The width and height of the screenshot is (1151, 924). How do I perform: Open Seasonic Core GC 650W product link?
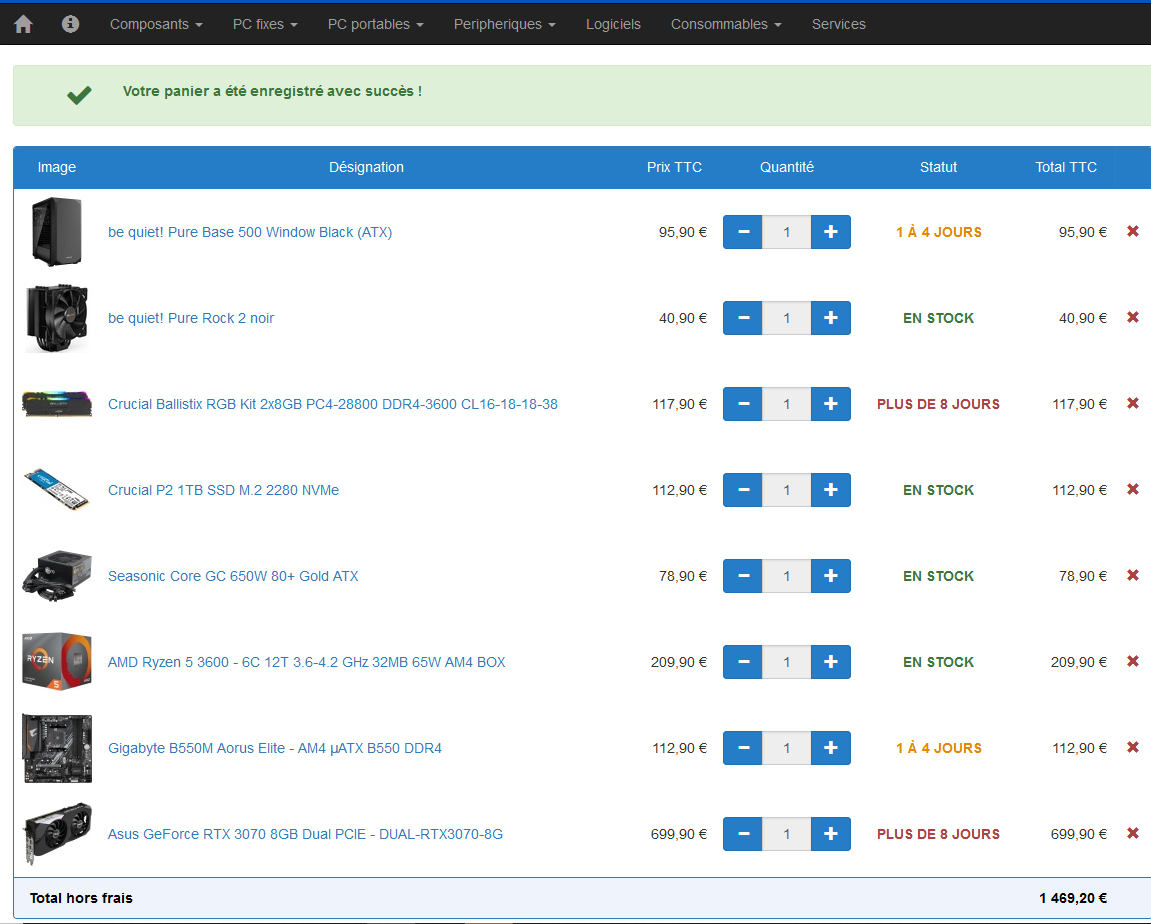coord(233,576)
